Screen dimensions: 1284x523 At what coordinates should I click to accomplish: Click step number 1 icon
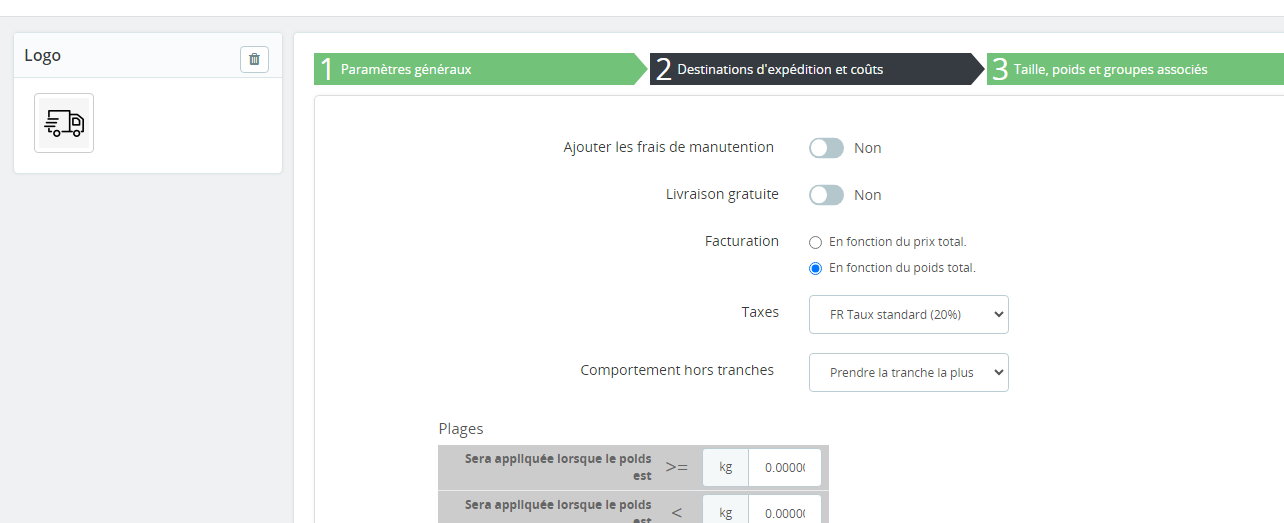(x=326, y=69)
